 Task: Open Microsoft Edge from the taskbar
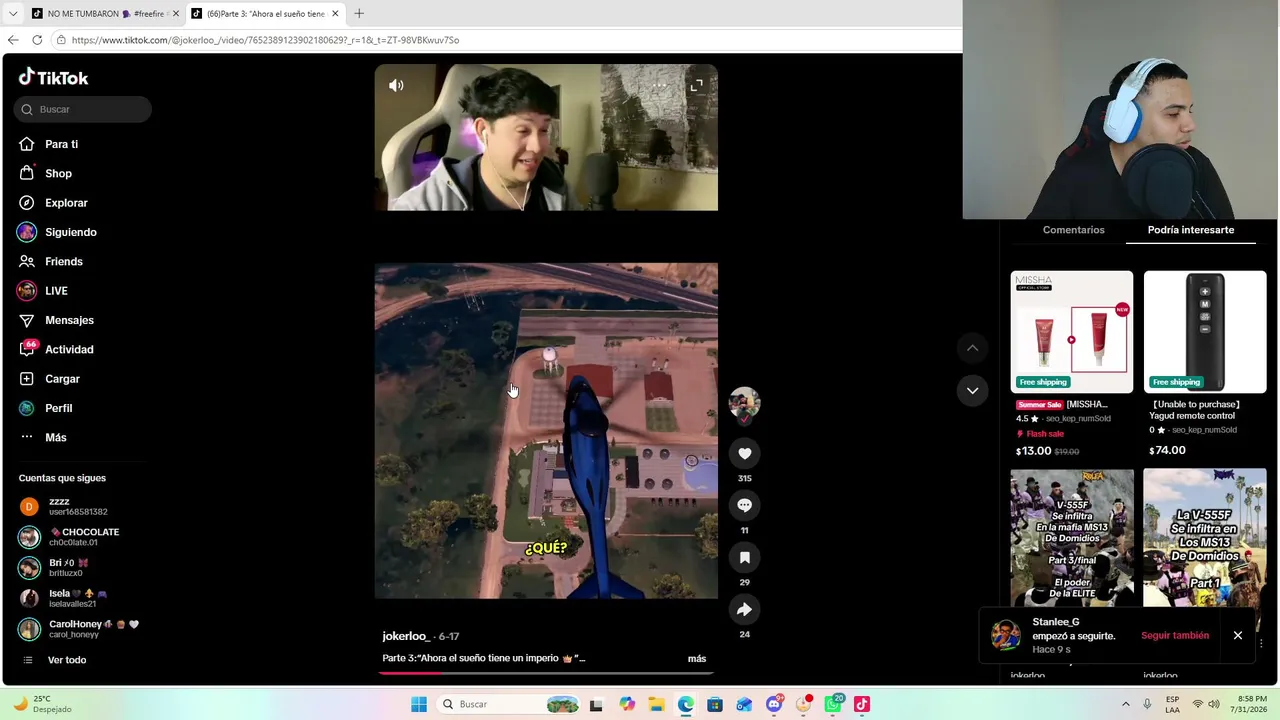(685, 704)
